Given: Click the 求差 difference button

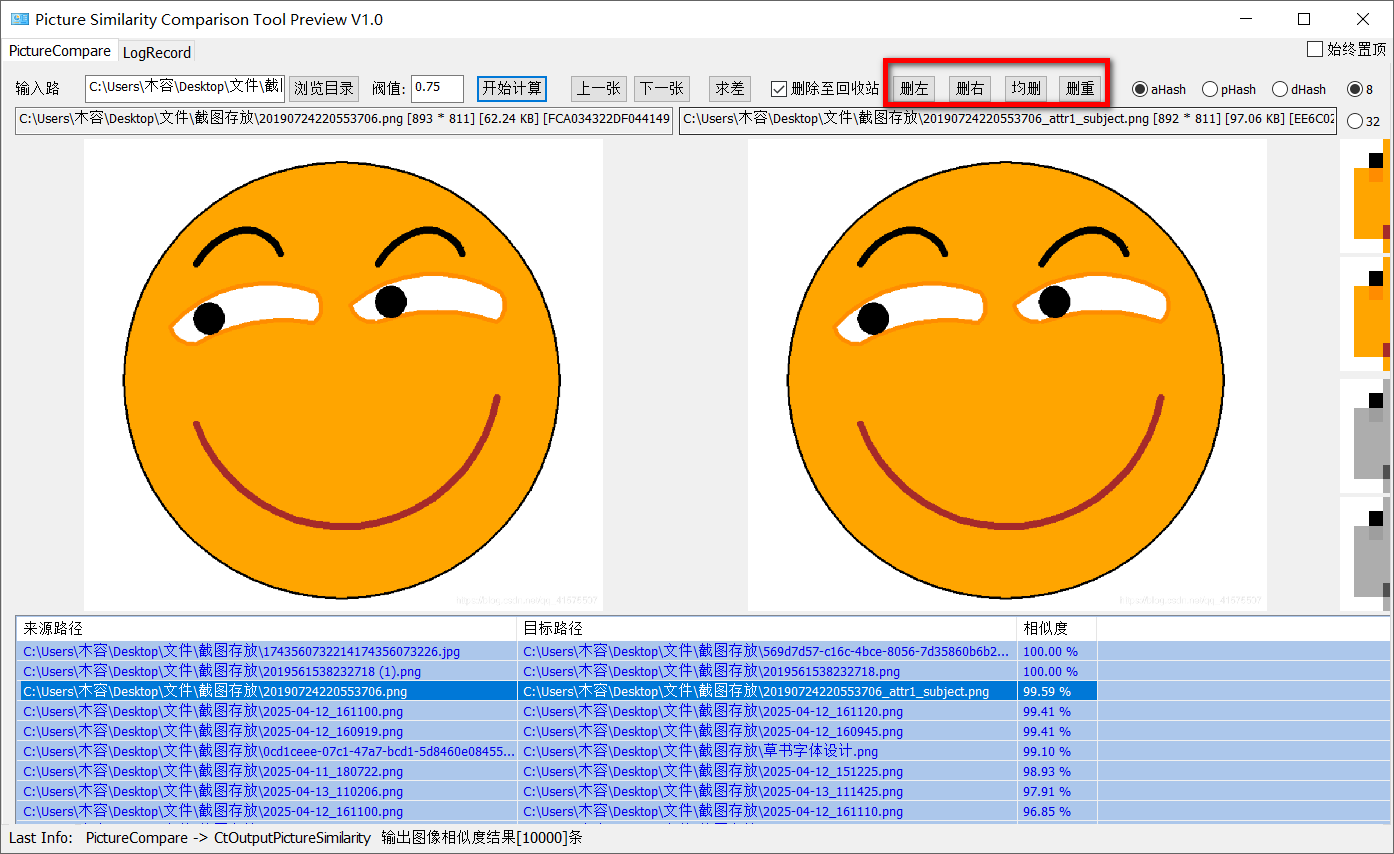Looking at the screenshot, I should [729, 88].
